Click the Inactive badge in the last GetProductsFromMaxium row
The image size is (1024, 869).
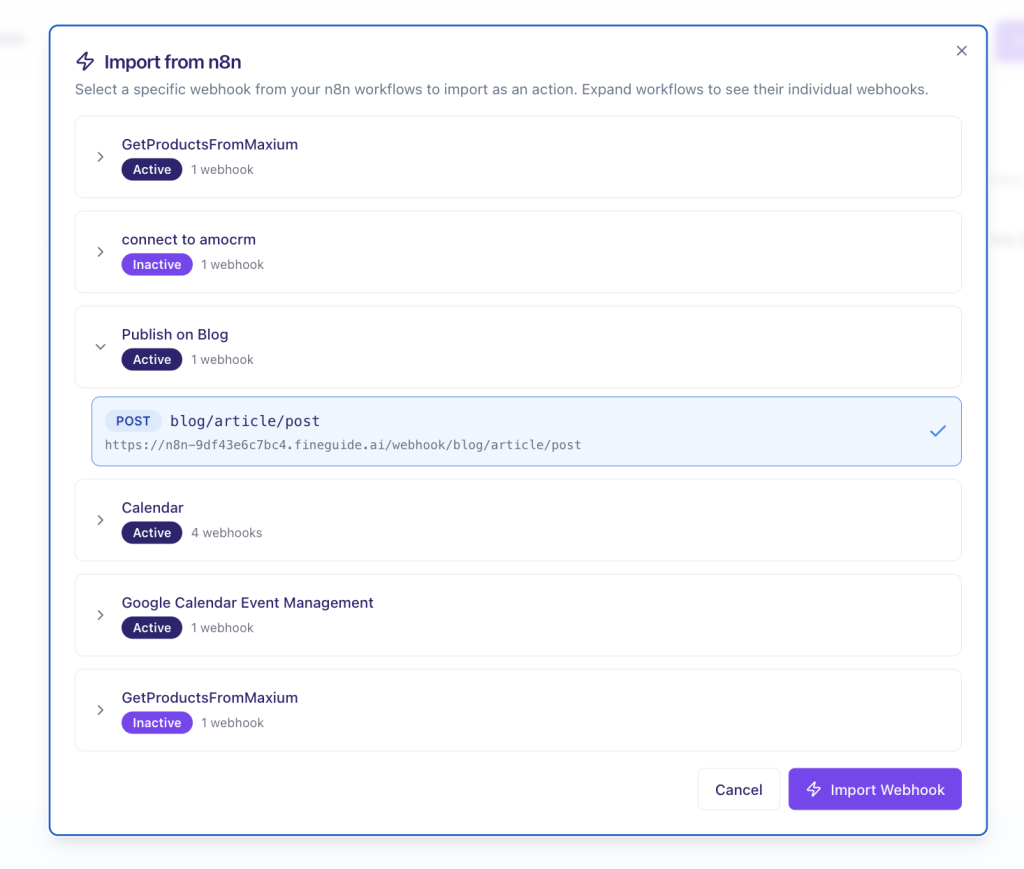tap(157, 723)
